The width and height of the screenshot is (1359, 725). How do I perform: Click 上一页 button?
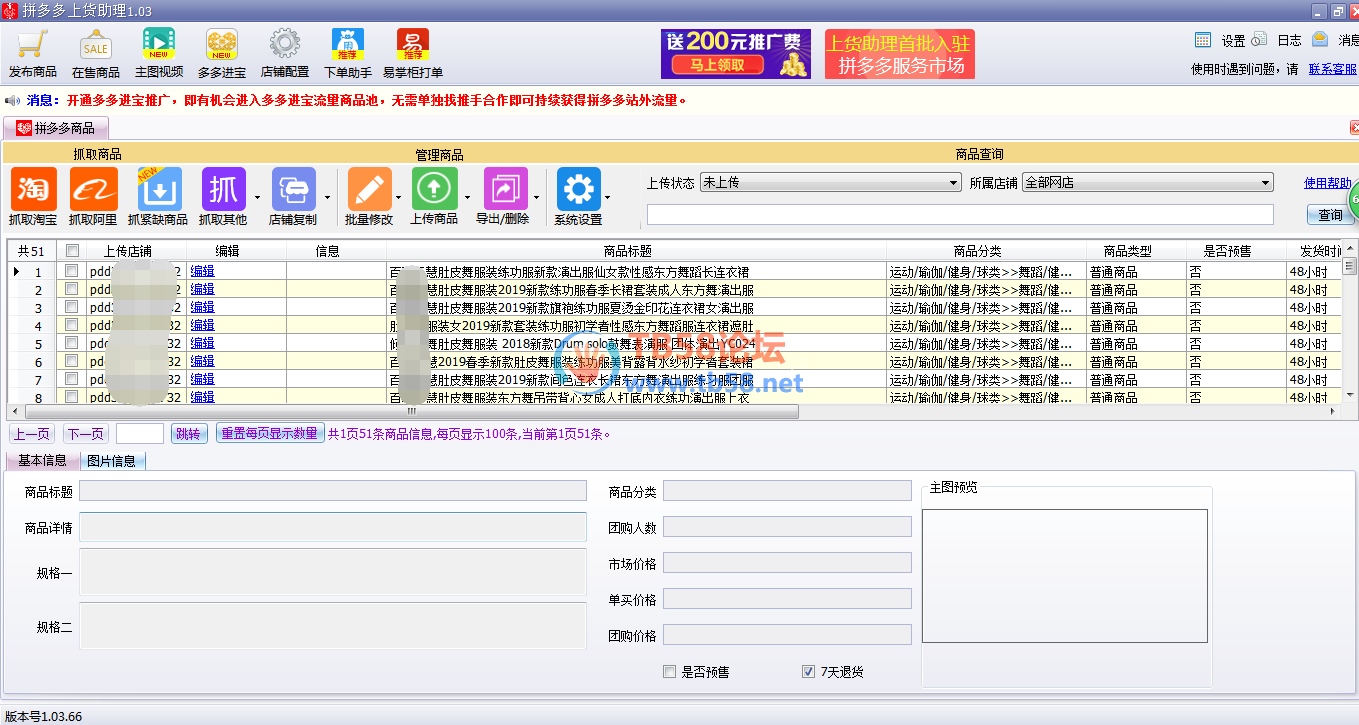pyautogui.click(x=31, y=434)
